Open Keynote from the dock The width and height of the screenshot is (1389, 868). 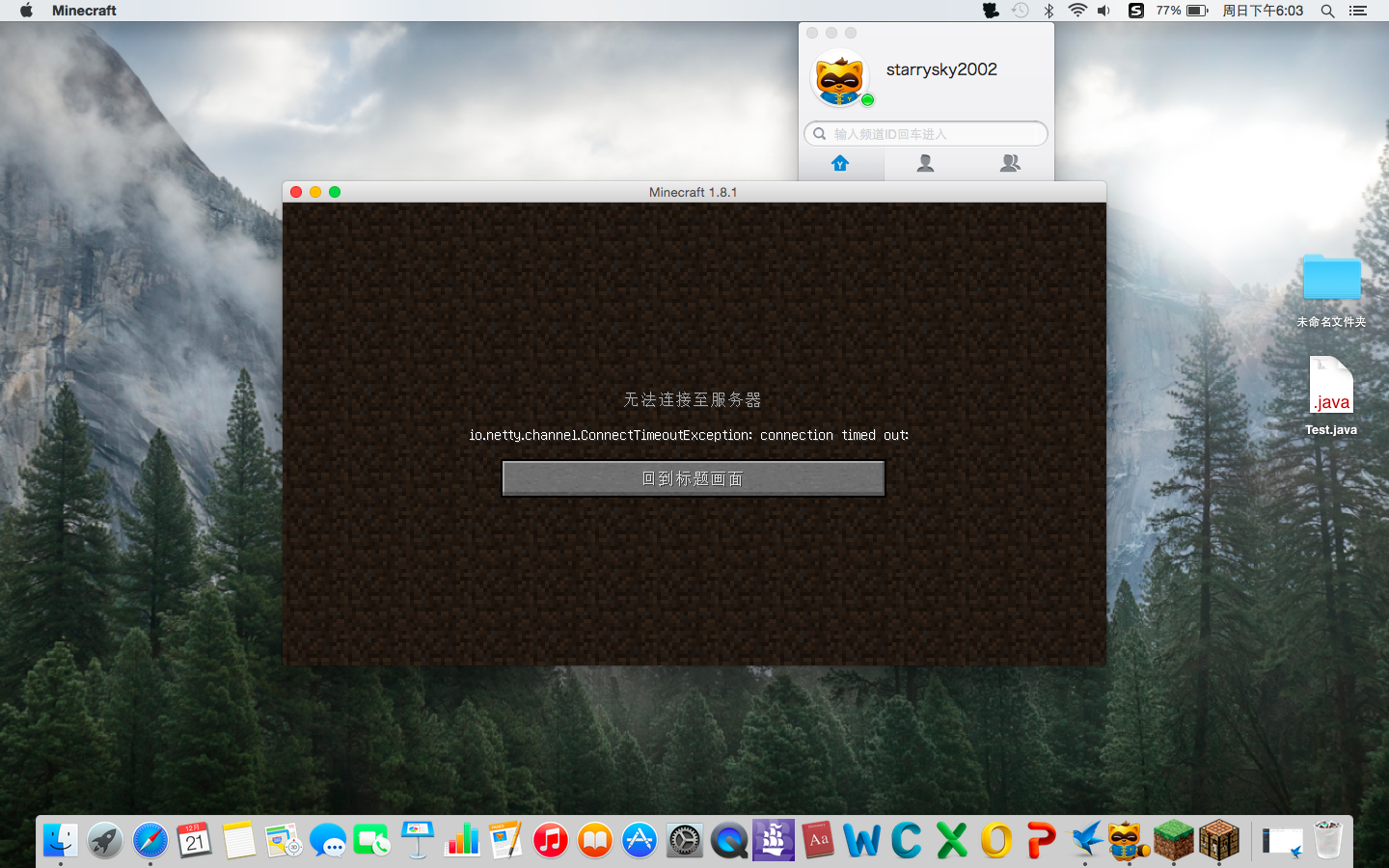(x=417, y=840)
